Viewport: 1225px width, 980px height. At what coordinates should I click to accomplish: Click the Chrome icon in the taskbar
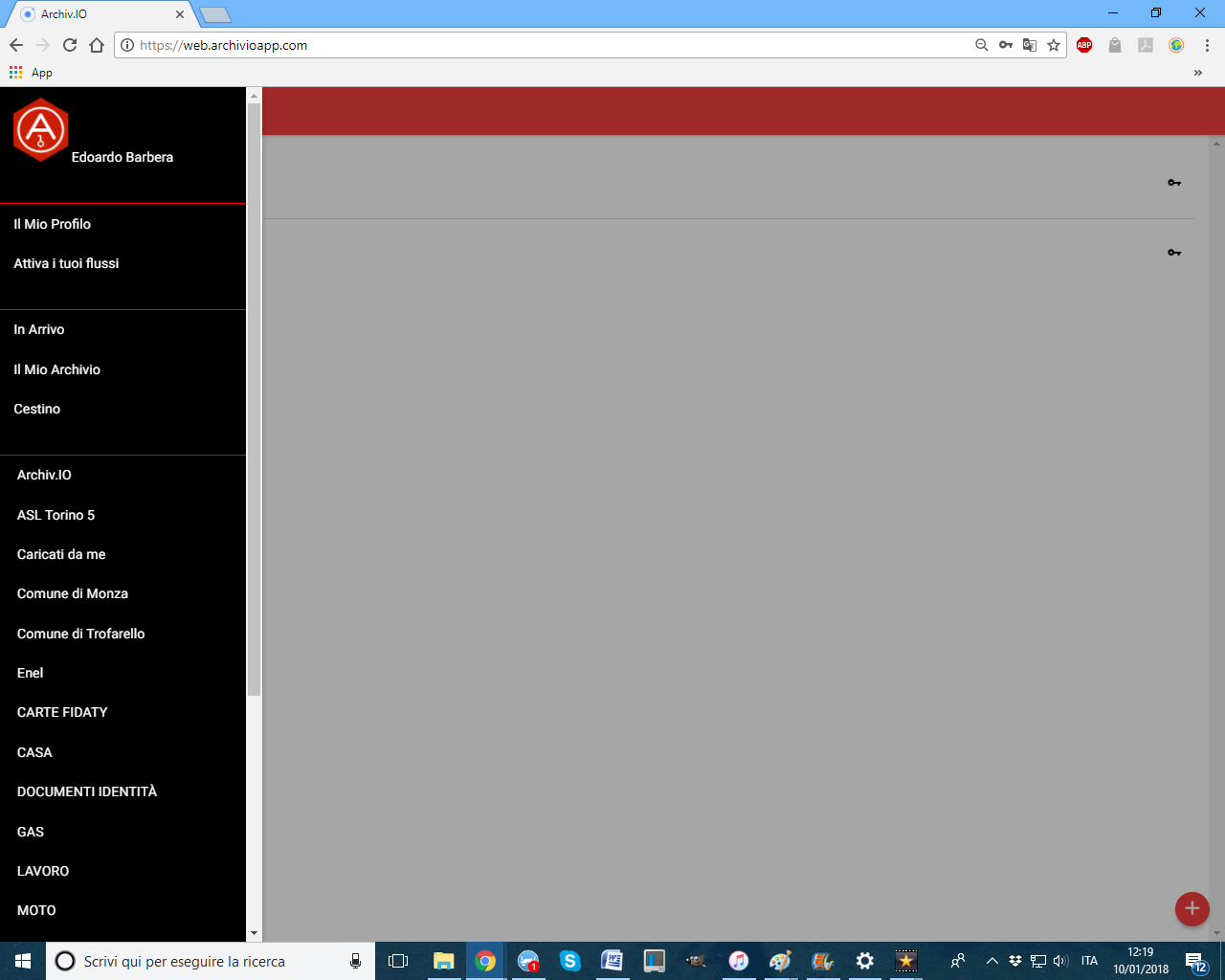(485, 961)
